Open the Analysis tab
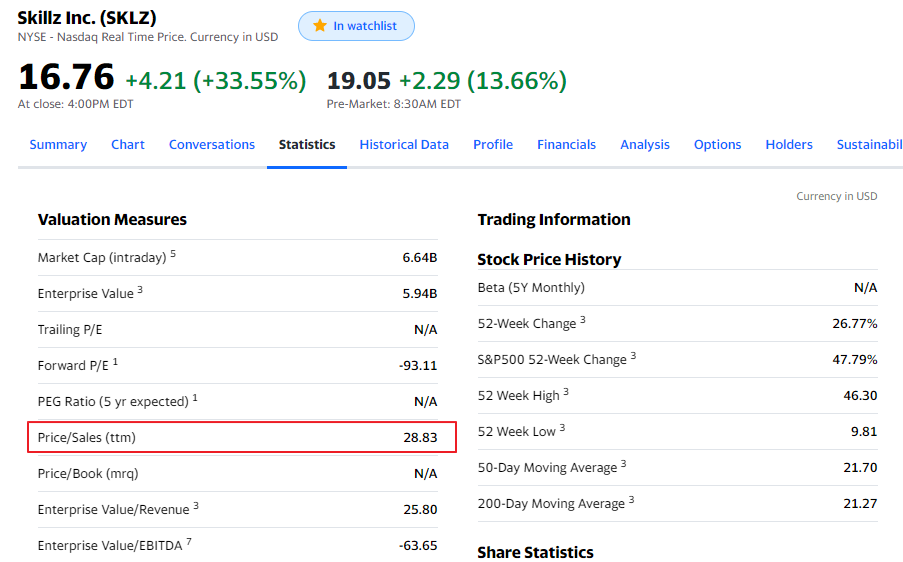The height and width of the screenshot is (562, 903). click(x=645, y=145)
